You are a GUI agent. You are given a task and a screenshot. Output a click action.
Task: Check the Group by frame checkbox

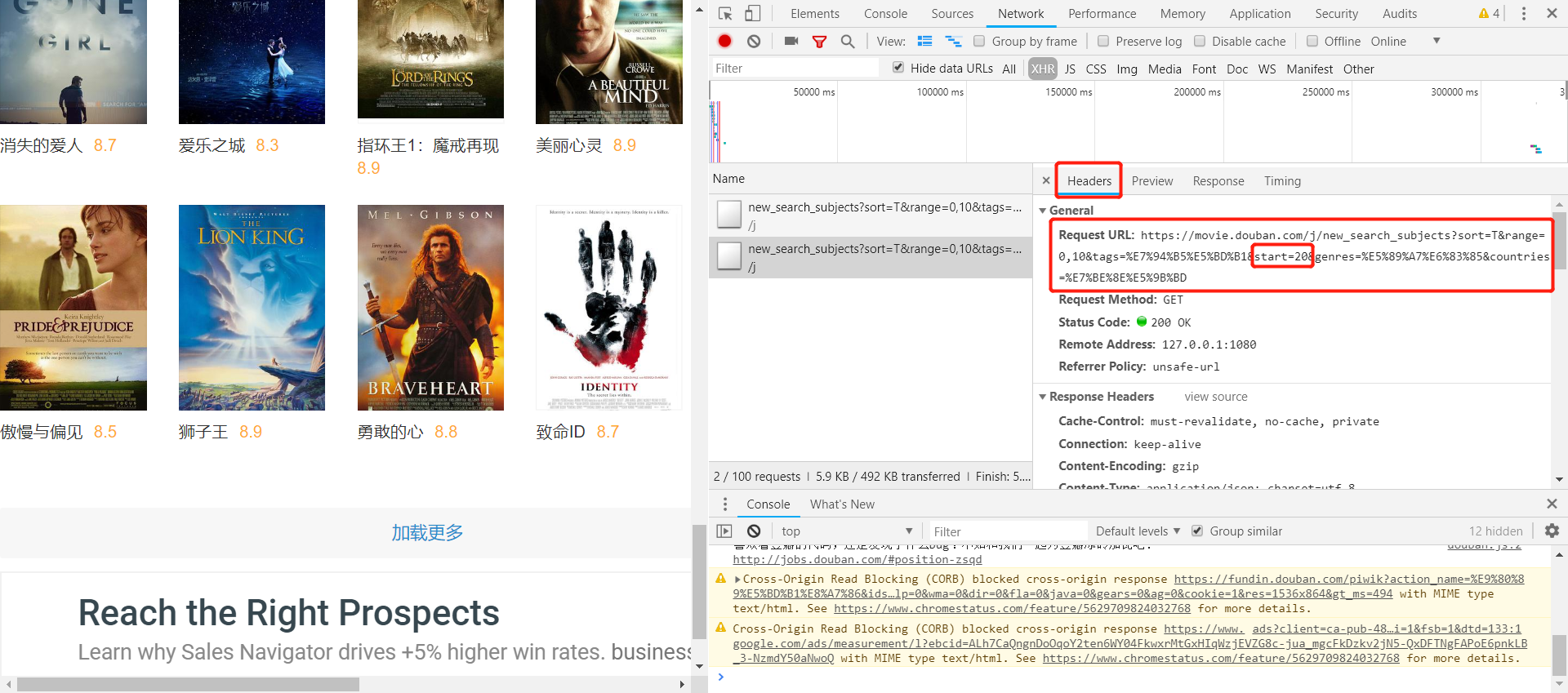[x=979, y=41]
